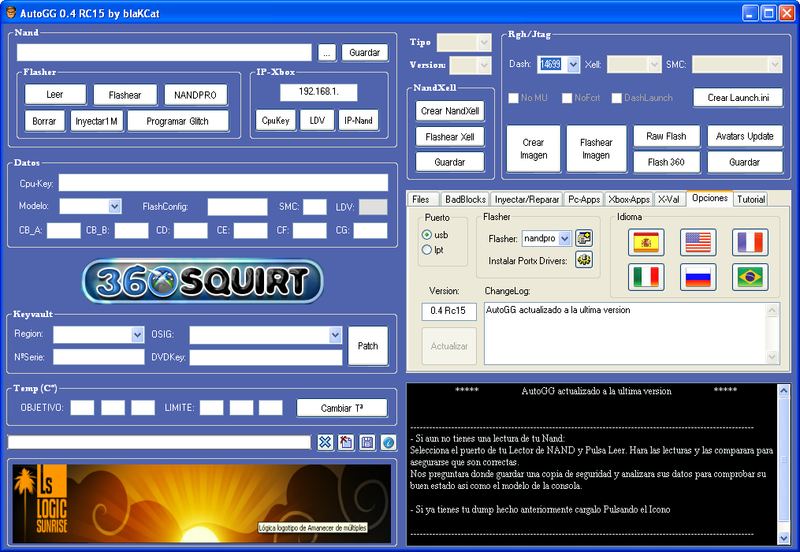Click the IP-Nand button
Viewport: 800px width, 552px height.
click(x=358, y=120)
